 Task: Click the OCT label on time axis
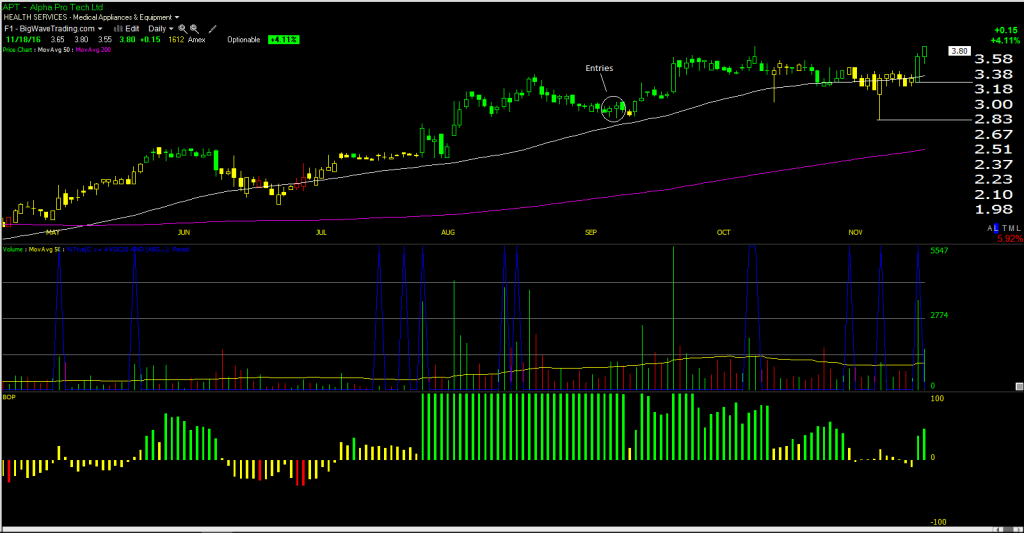[724, 233]
